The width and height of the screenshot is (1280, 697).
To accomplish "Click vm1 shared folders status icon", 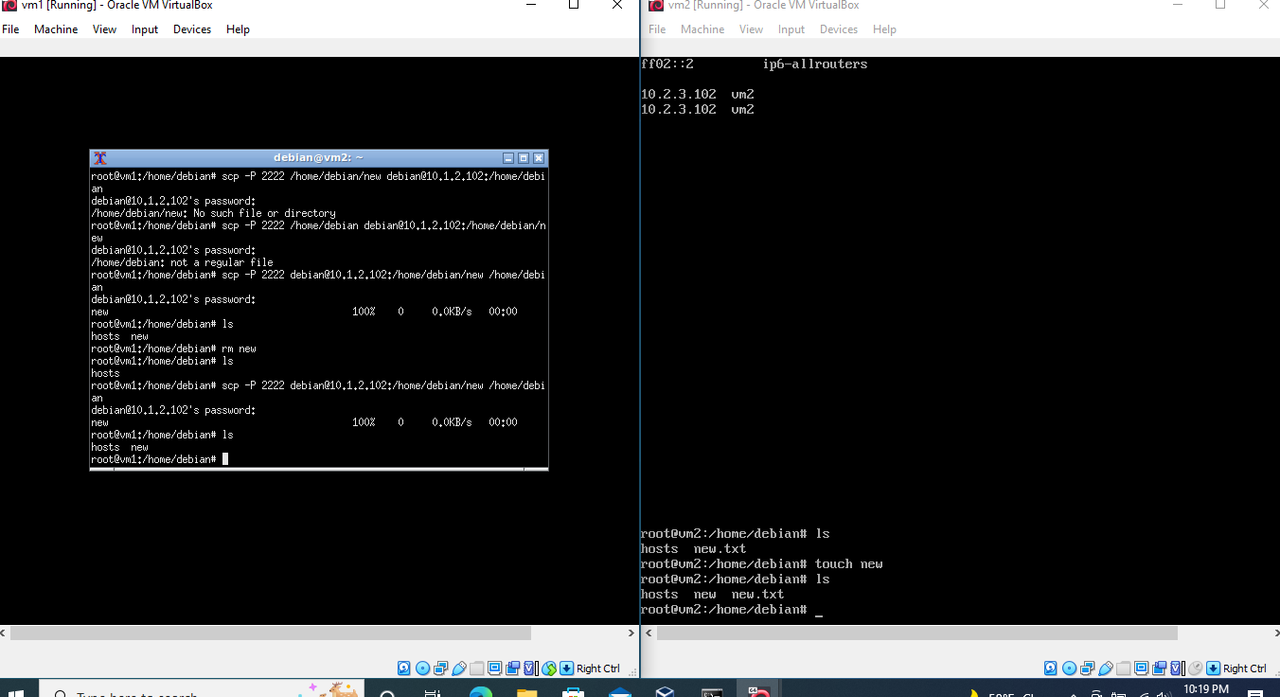I will click(x=477, y=668).
